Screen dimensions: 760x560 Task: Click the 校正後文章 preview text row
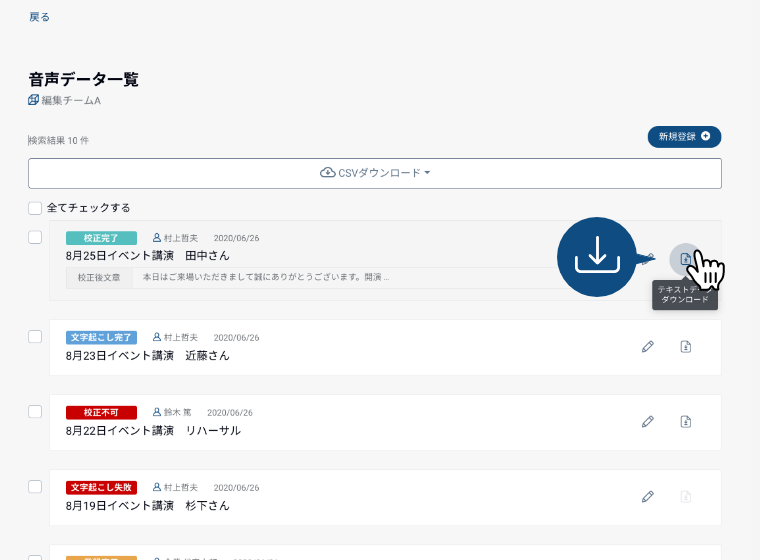[x=265, y=277]
